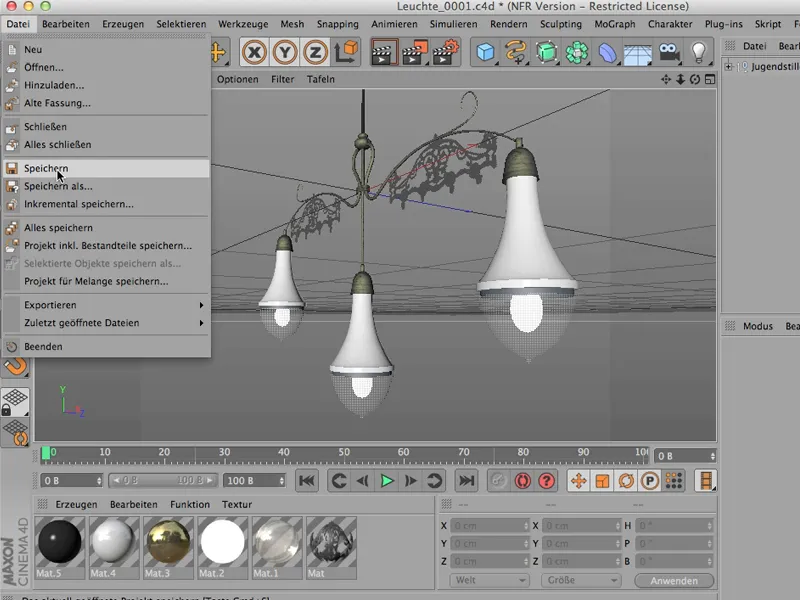The height and width of the screenshot is (600, 800).
Task: Click the 100 B end frame field
Action: point(254,481)
